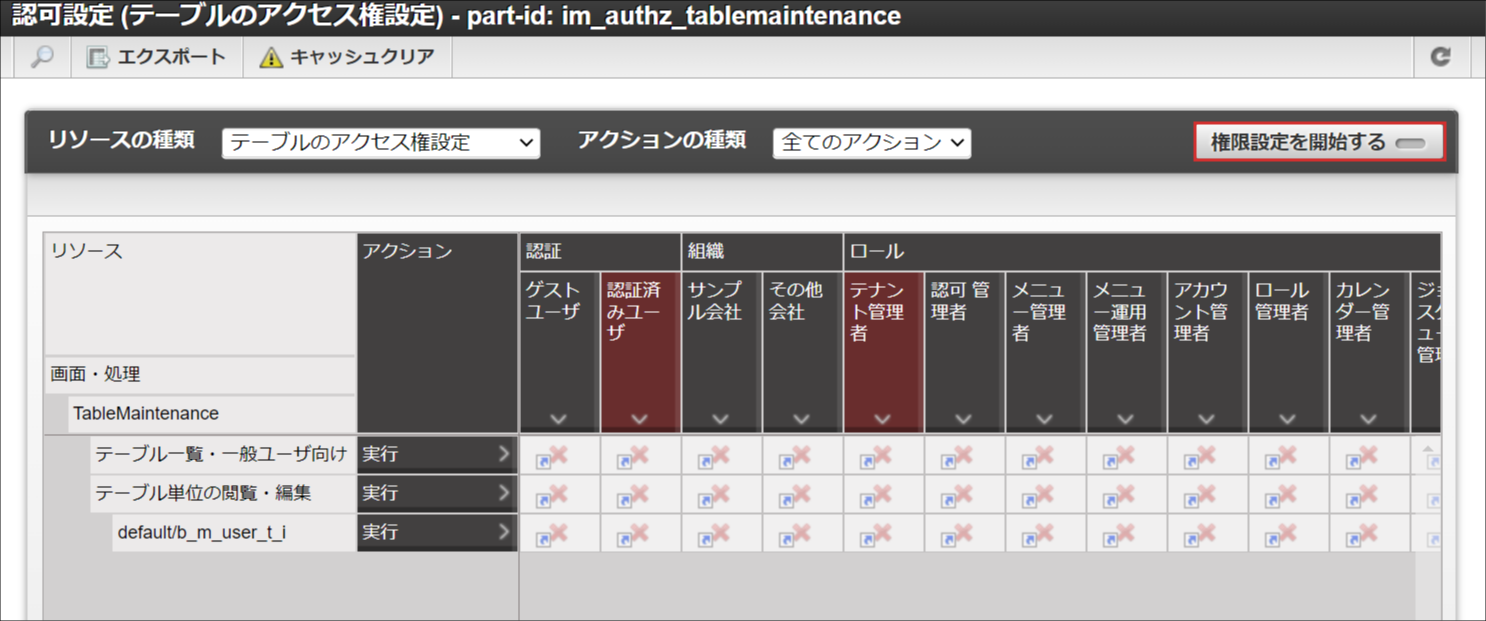Screen dimensions: 1486x621
Task: Open the resource type dropdown
Action: click(381, 143)
